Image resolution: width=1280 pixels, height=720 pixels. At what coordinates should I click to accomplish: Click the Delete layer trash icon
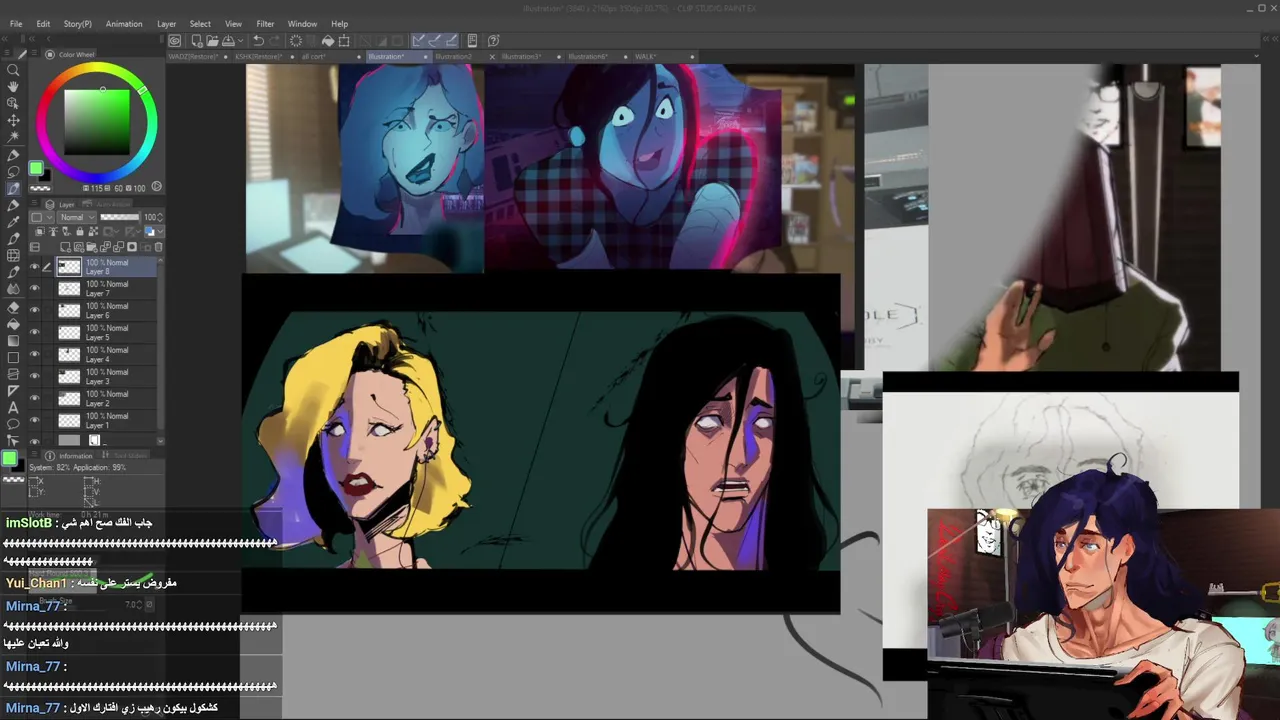click(158, 247)
